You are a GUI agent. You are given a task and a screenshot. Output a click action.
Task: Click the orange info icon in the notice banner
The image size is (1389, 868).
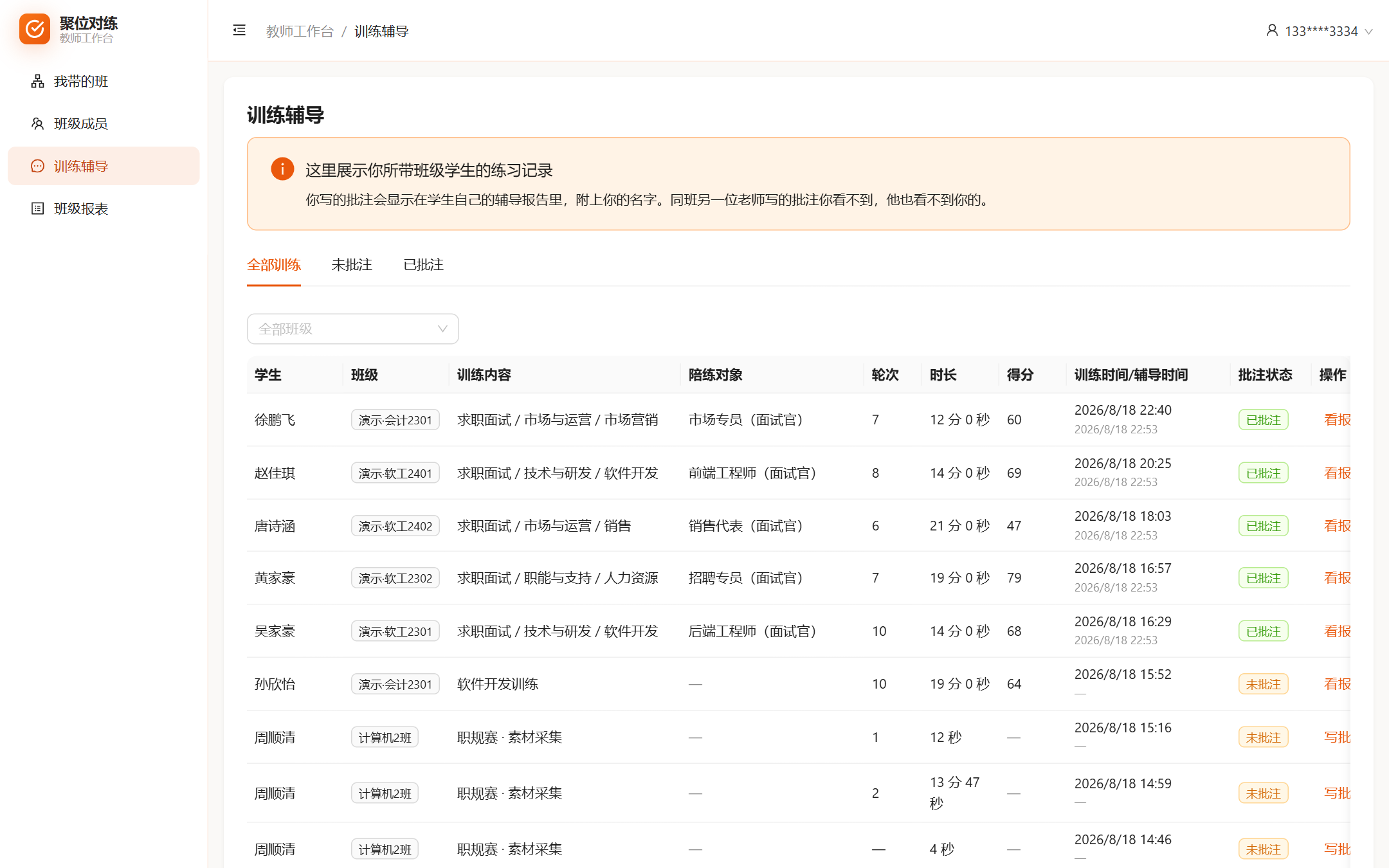[282, 169]
